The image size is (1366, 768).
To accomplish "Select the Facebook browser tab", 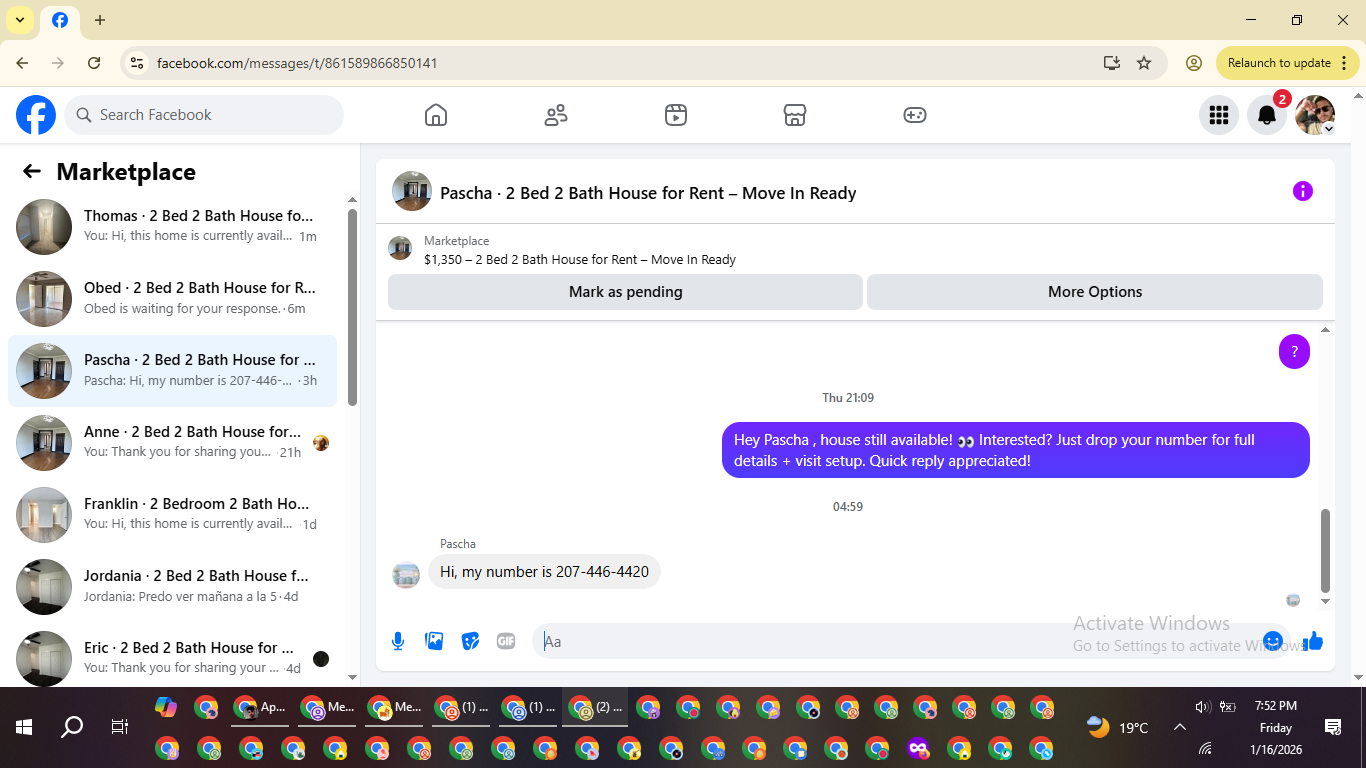I will point(59,21).
